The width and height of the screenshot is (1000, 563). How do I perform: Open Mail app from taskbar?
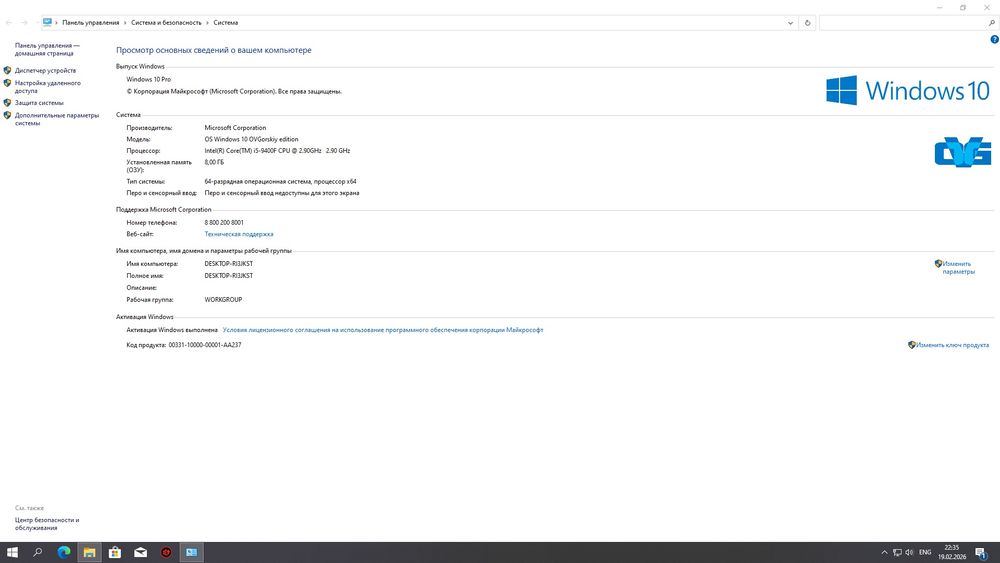140,552
